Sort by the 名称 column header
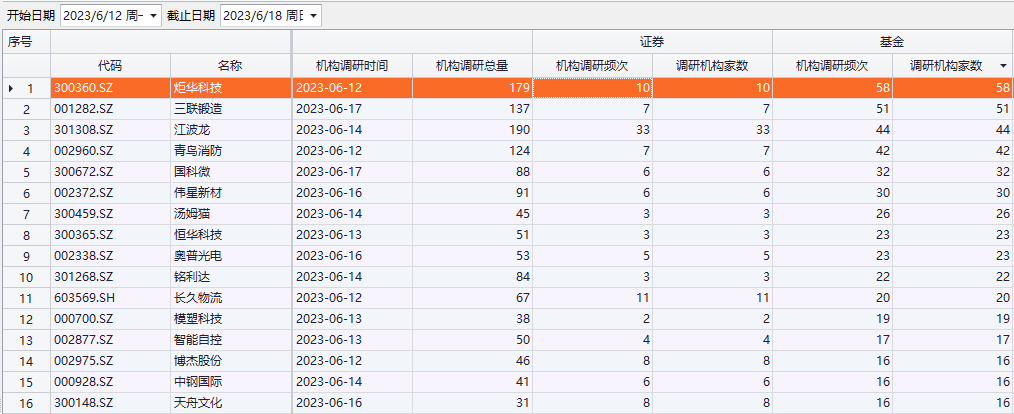The image size is (1014, 414). coord(230,66)
